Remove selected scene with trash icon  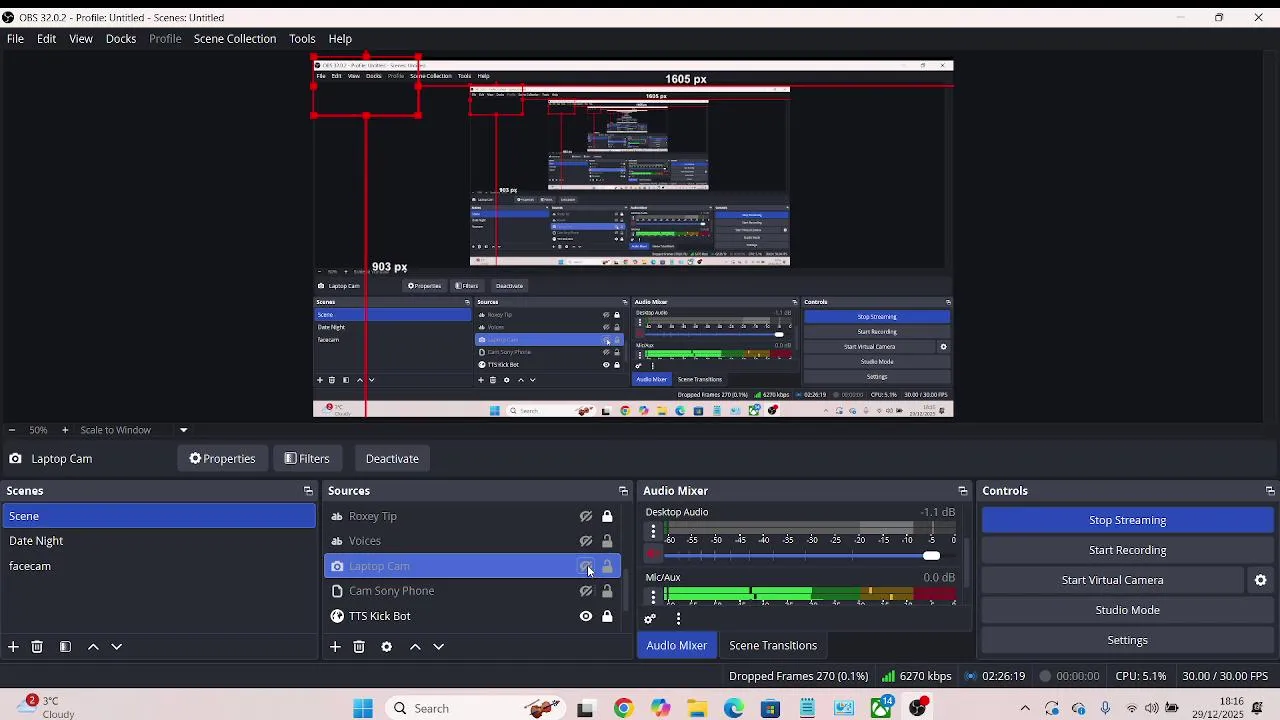pos(37,647)
